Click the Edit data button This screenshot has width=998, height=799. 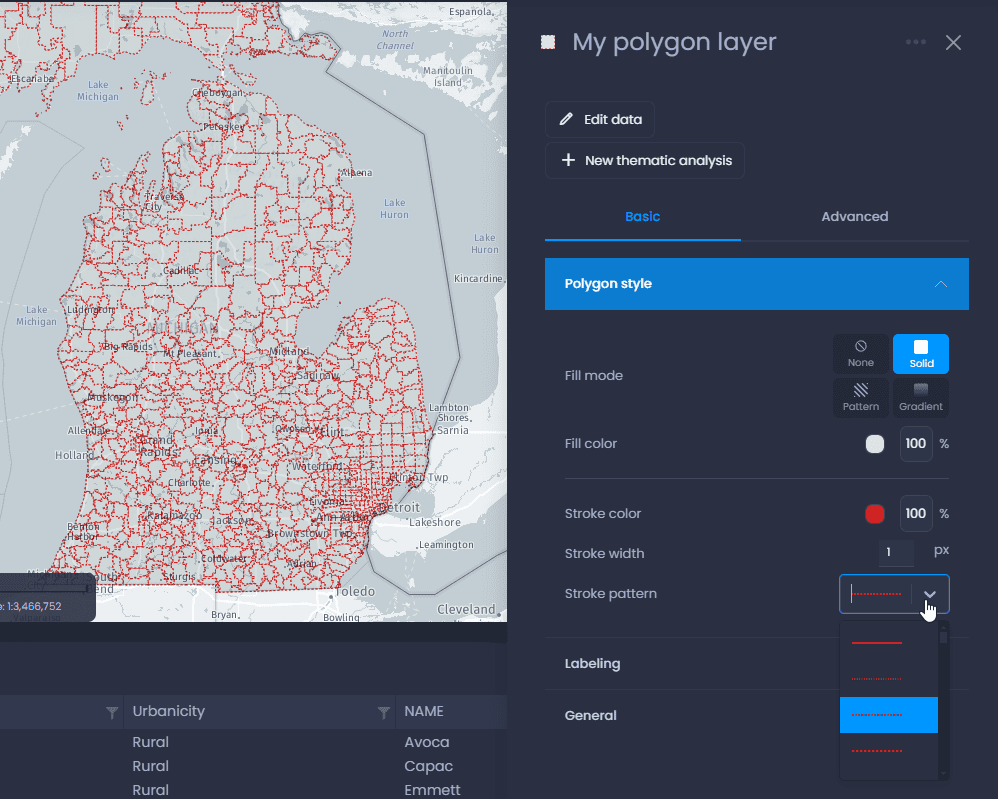point(600,120)
